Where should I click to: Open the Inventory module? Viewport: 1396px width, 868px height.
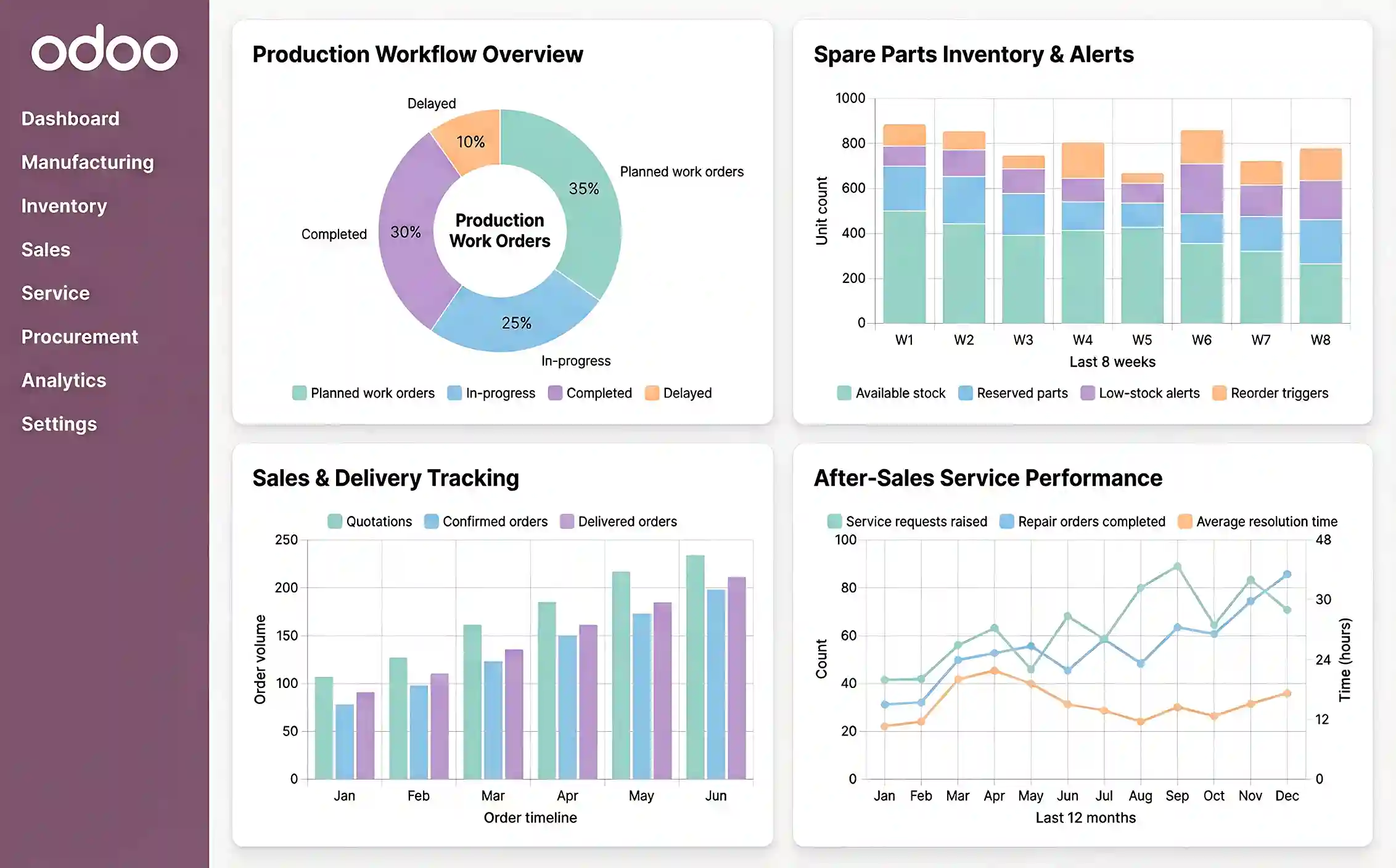(x=64, y=205)
